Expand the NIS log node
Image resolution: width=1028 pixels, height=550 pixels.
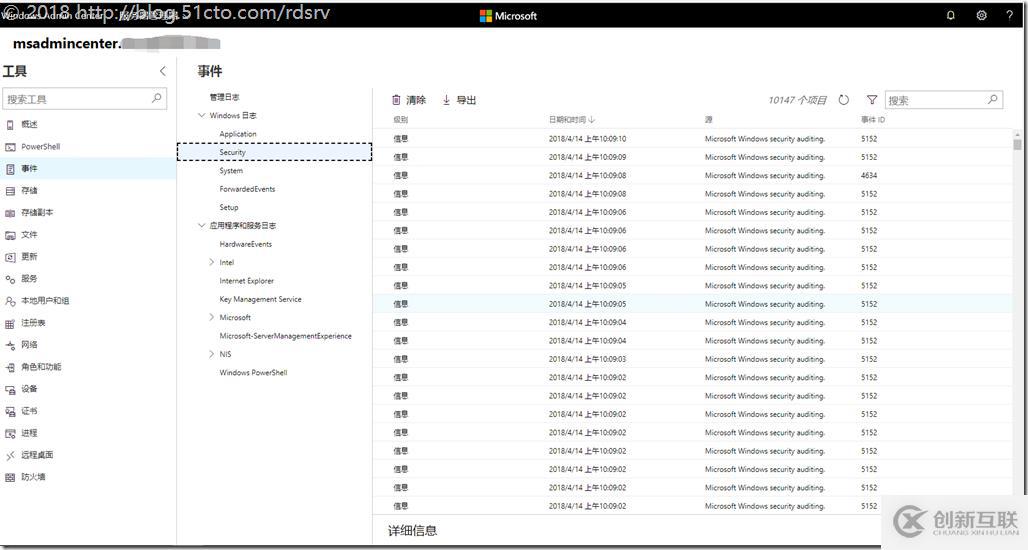coord(211,354)
